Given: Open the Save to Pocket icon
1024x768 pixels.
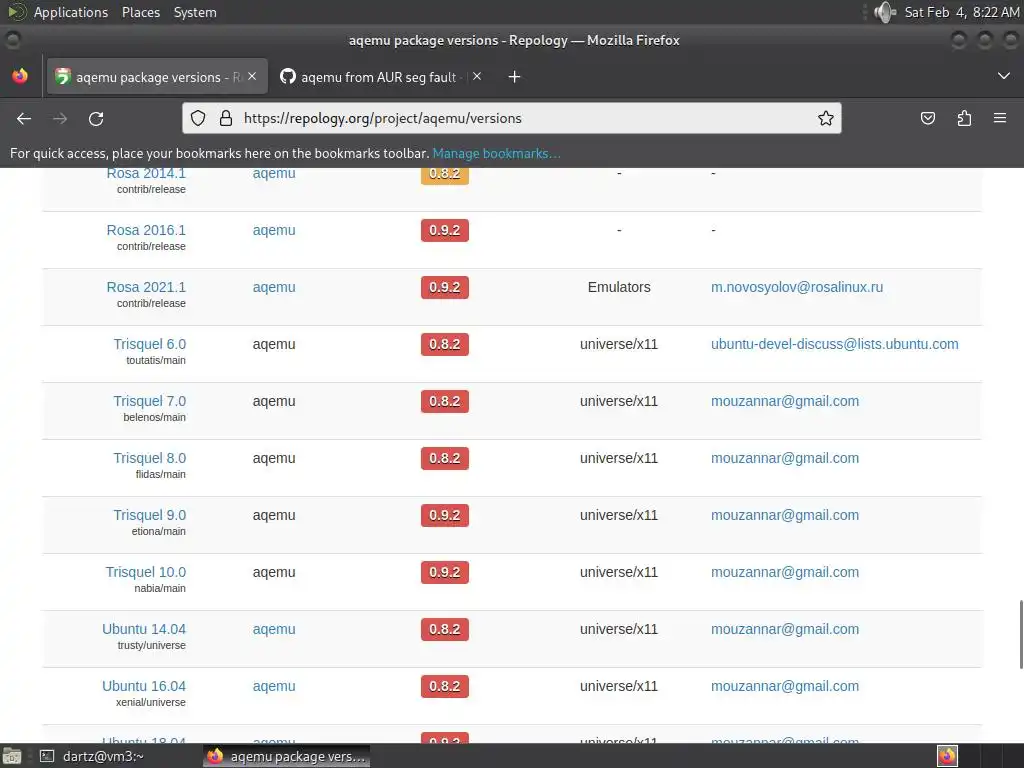Looking at the screenshot, I should point(927,118).
